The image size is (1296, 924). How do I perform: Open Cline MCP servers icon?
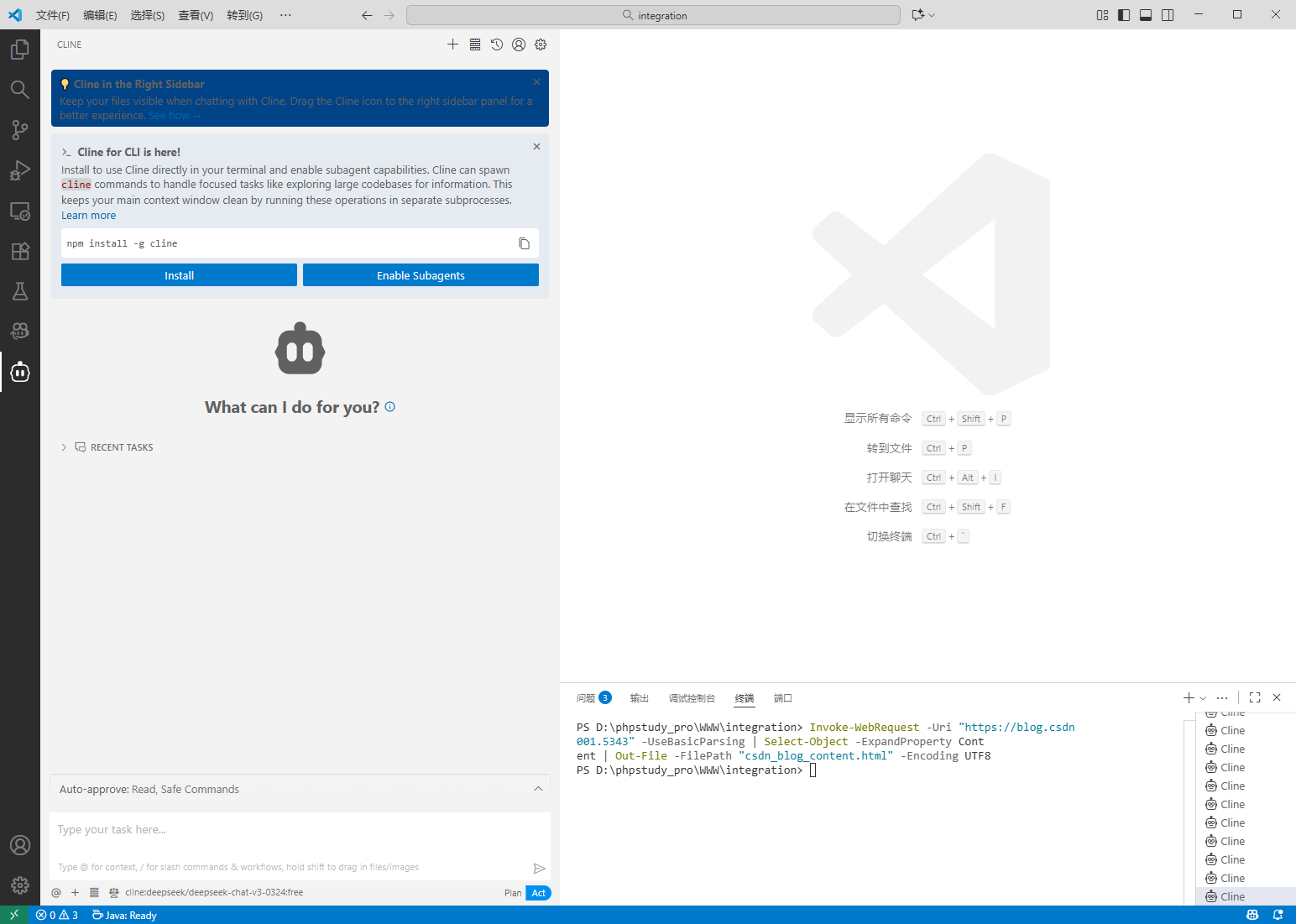475,44
